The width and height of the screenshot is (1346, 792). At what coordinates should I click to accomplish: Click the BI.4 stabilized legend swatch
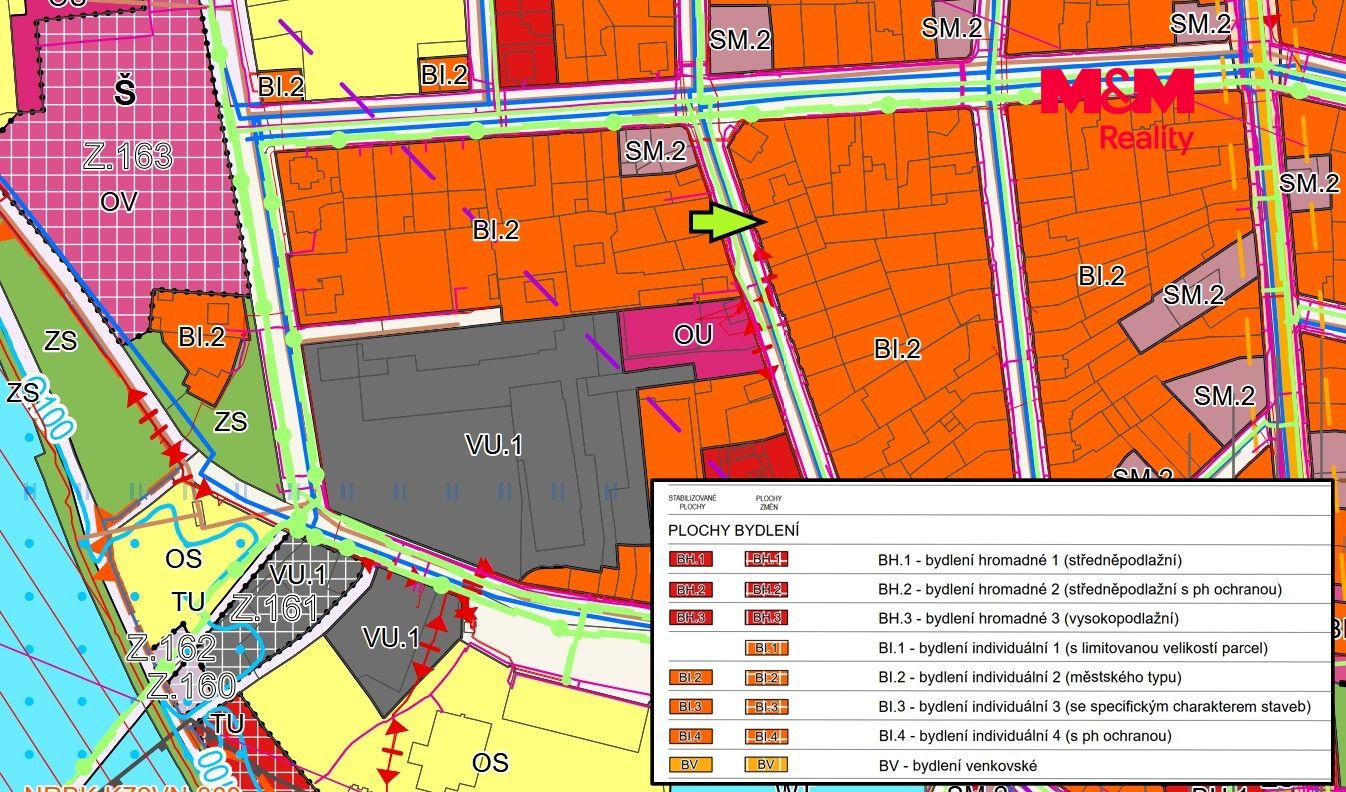(x=690, y=736)
